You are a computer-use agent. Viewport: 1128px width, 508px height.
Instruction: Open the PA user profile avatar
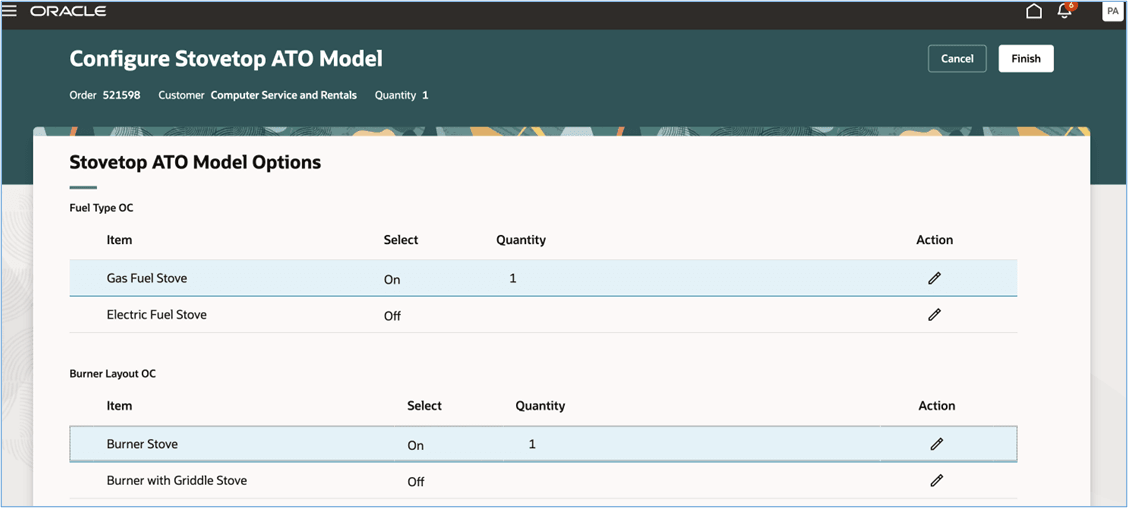pos(1111,11)
